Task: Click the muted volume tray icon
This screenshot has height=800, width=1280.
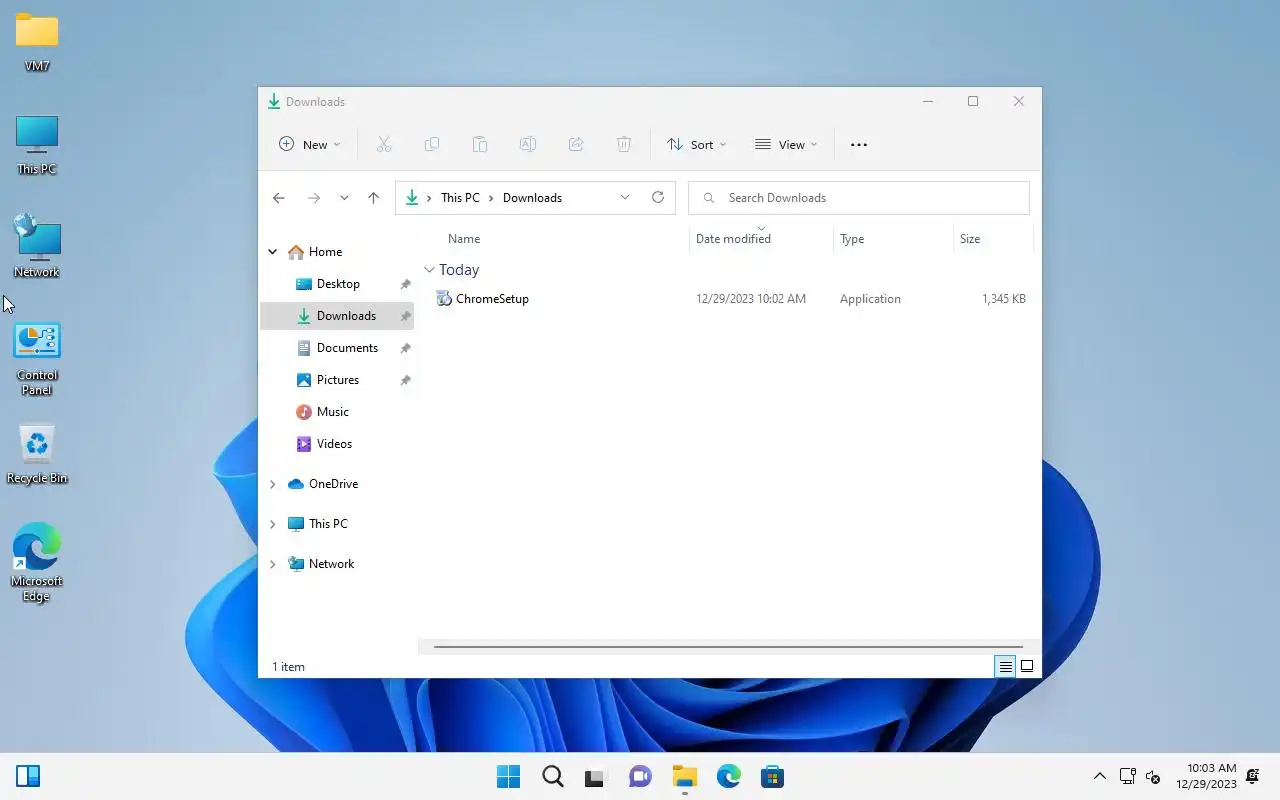Action: (1152, 776)
